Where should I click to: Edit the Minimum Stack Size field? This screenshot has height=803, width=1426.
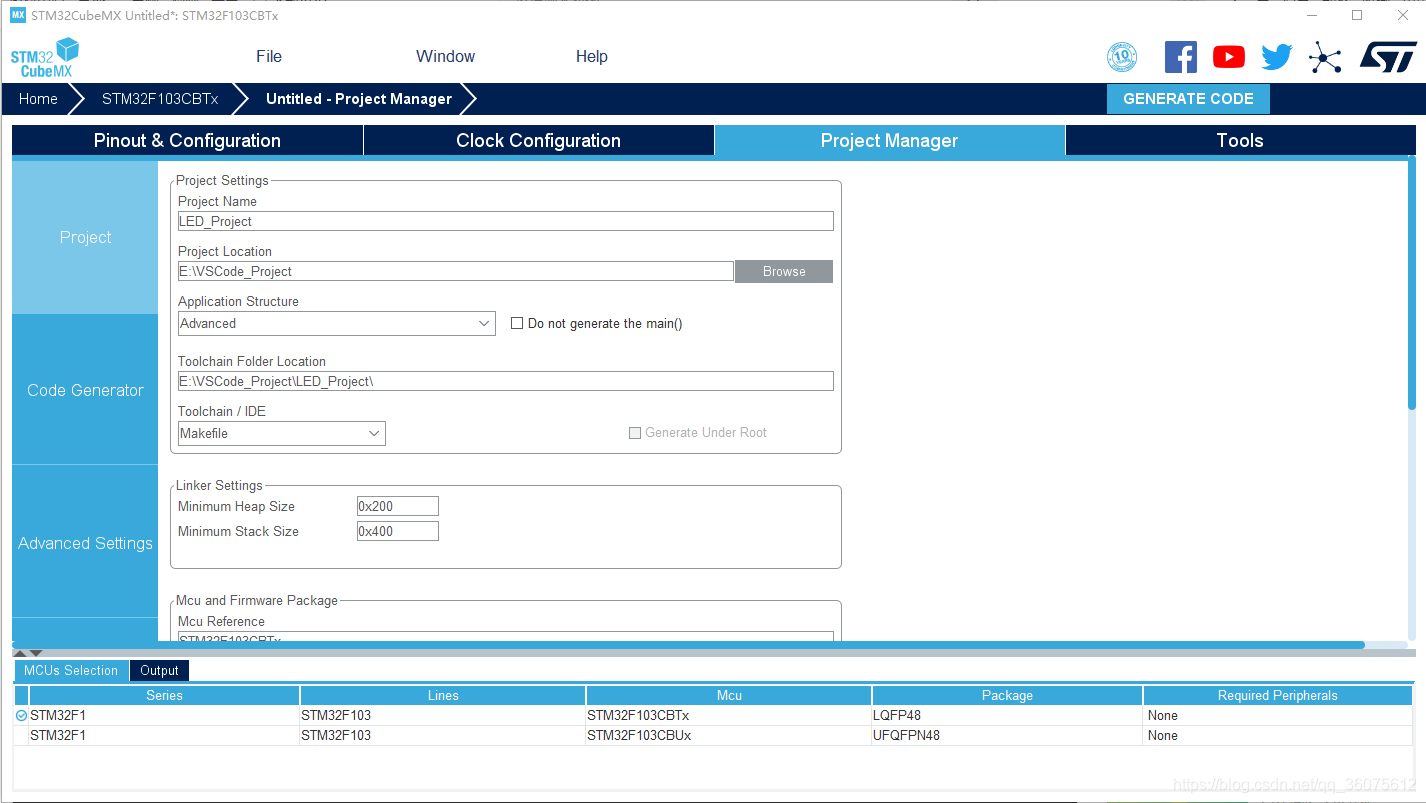(x=397, y=531)
